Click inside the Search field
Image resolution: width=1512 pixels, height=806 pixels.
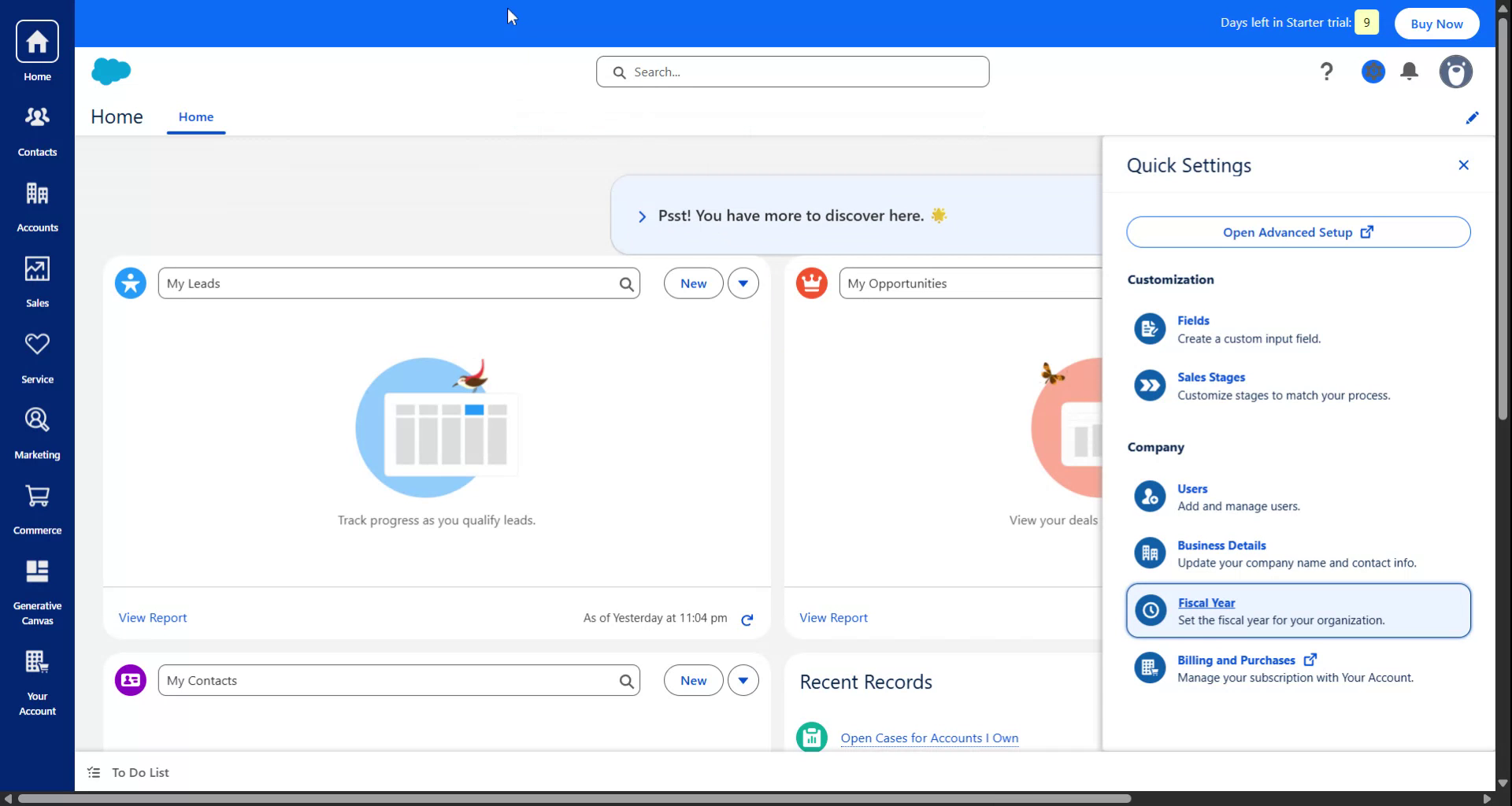coord(791,71)
